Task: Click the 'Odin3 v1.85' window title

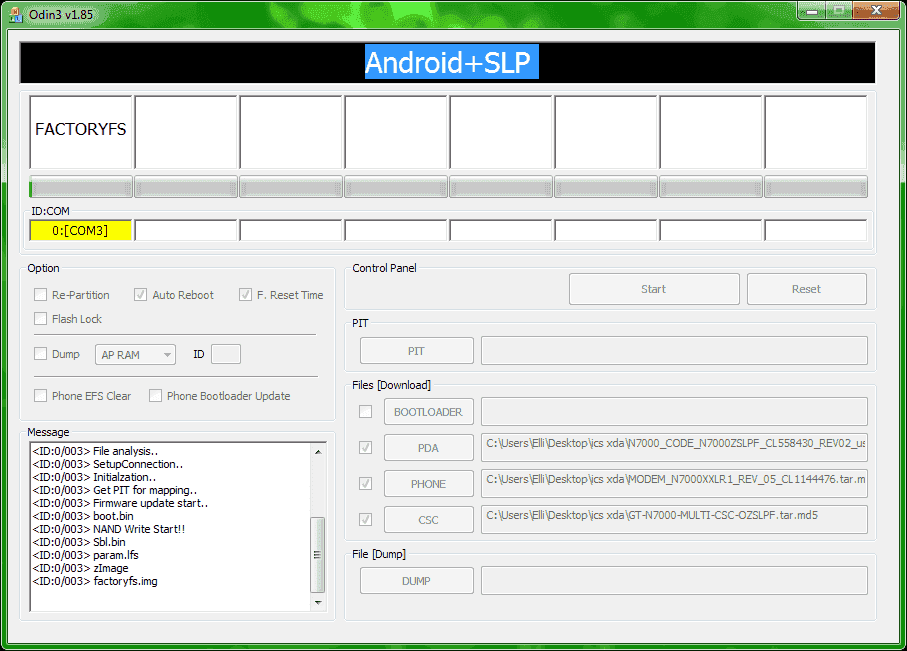Action: point(61,14)
